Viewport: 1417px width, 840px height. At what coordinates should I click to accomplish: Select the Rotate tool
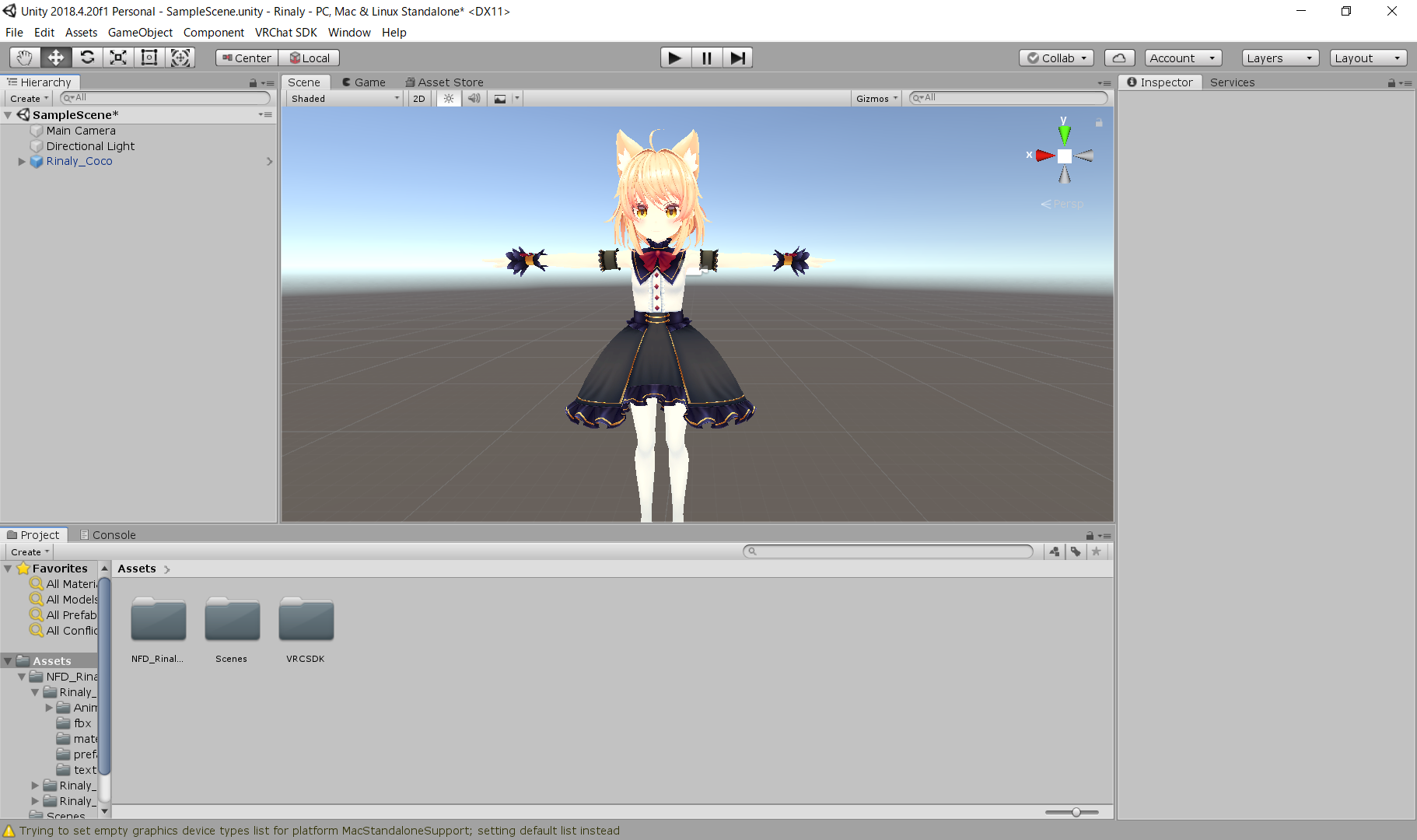(x=87, y=57)
